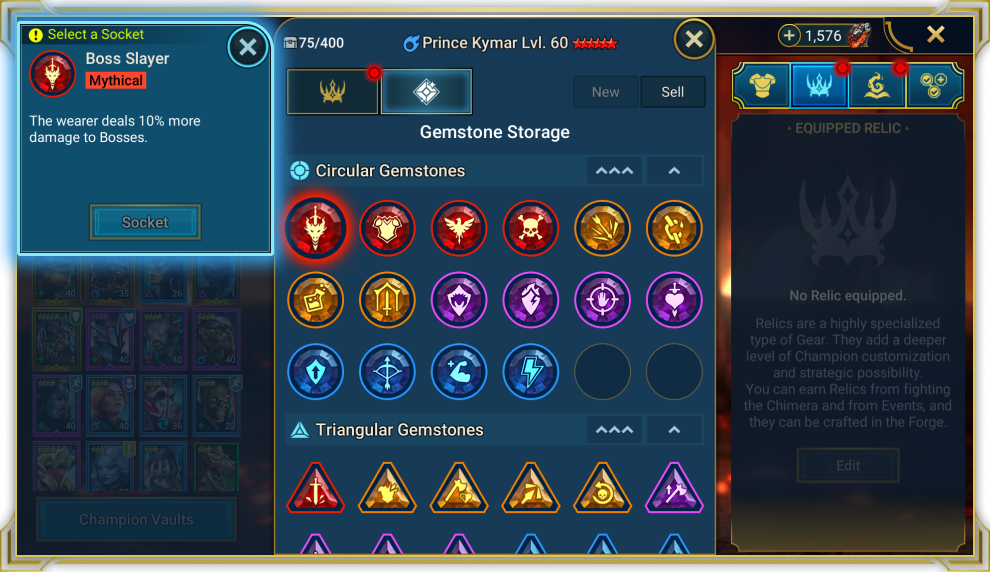Collapse the Triangular Gemstones section
Viewport: 990px width, 572px height.
674,430
